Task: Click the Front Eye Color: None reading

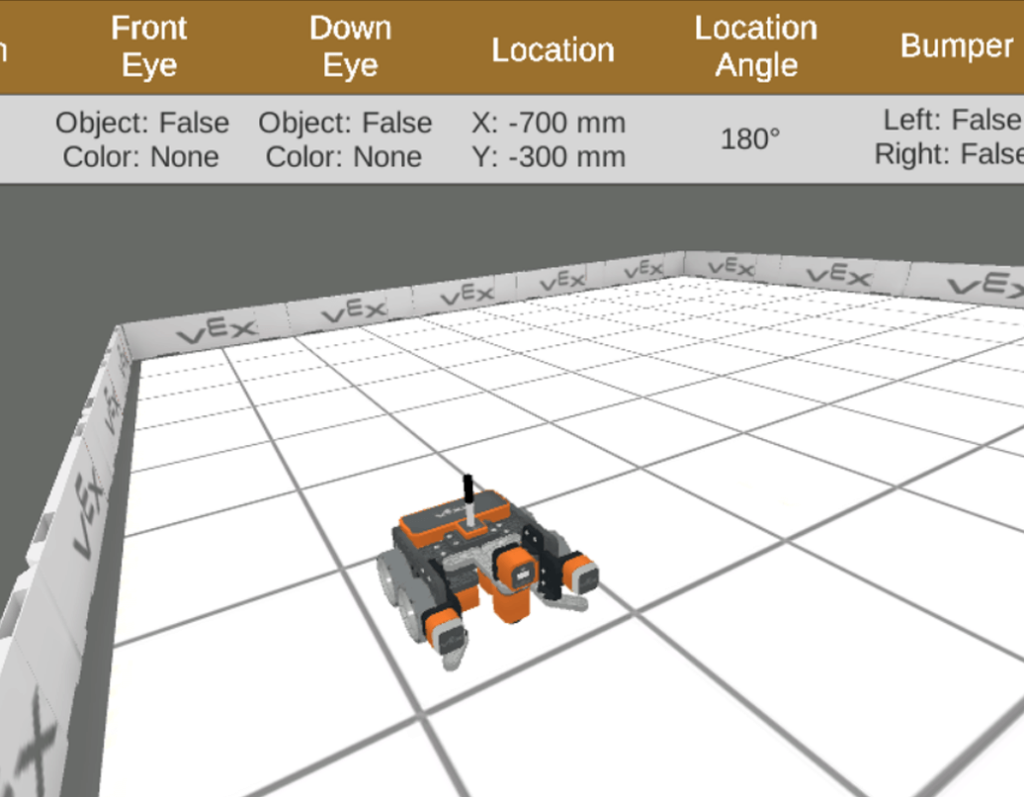Action: tap(141, 157)
